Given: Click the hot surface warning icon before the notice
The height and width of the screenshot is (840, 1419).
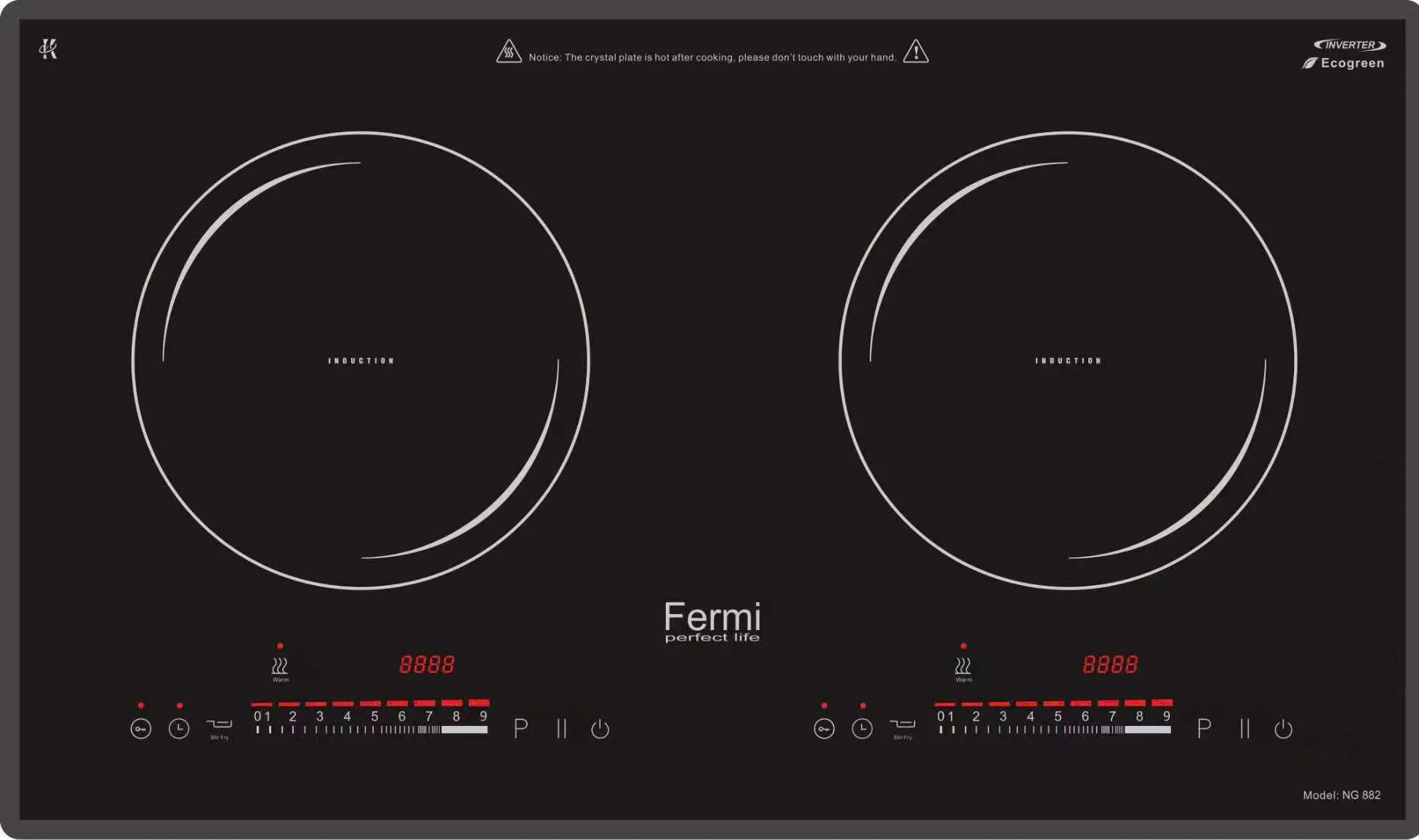Looking at the screenshot, I should tap(509, 52).
